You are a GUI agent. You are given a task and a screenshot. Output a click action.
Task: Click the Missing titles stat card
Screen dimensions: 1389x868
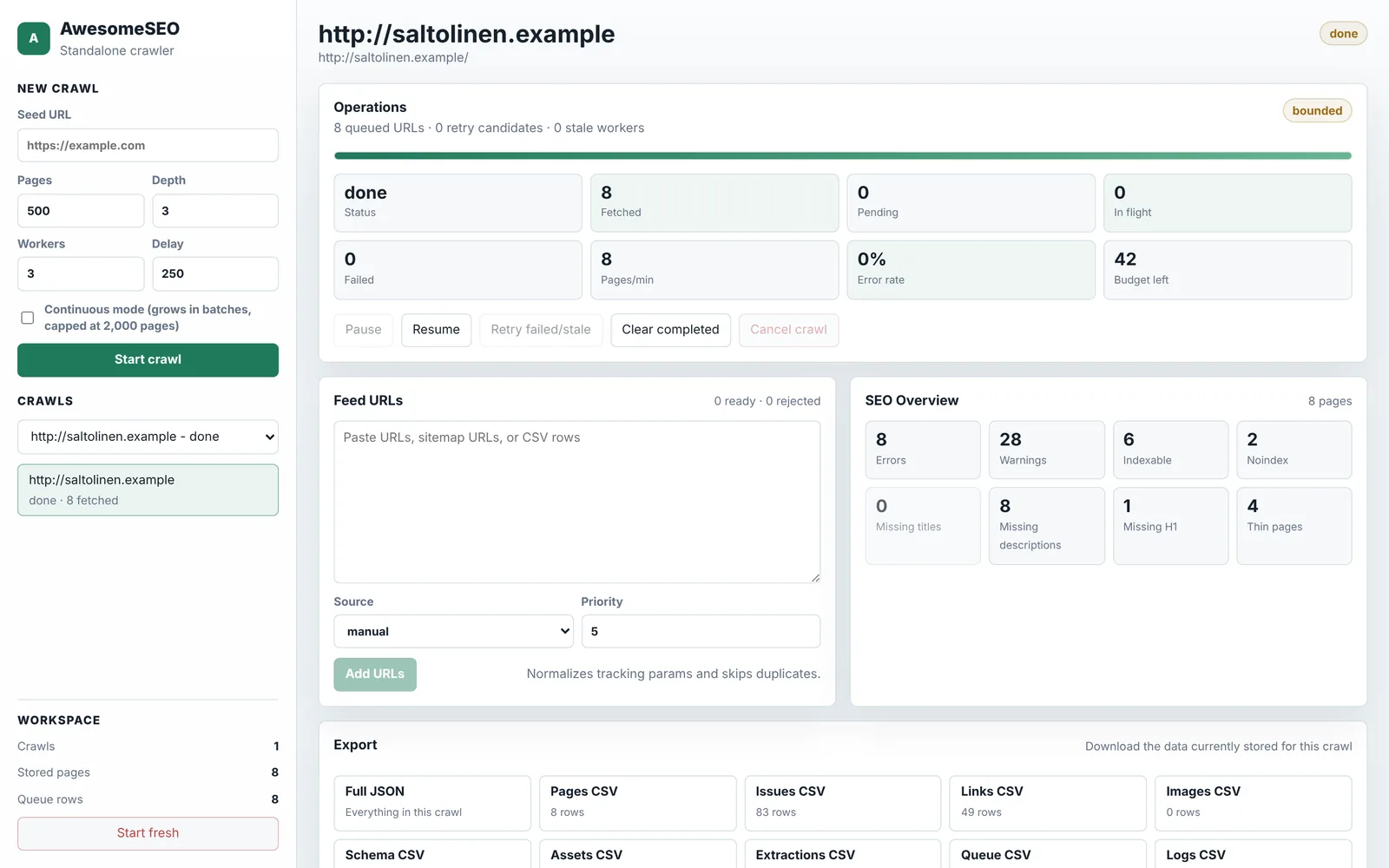coord(923,526)
